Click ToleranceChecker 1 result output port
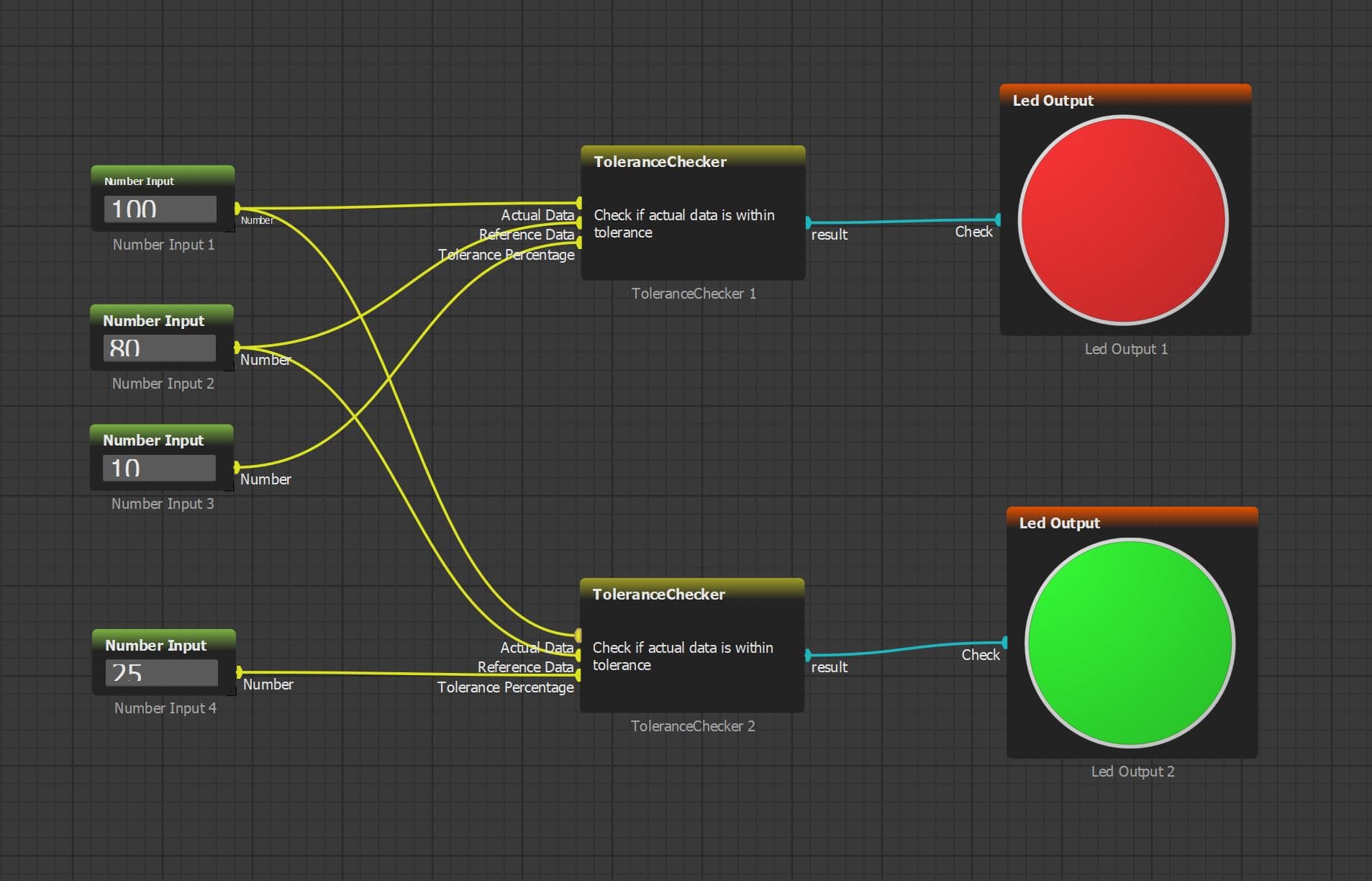 click(808, 222)
